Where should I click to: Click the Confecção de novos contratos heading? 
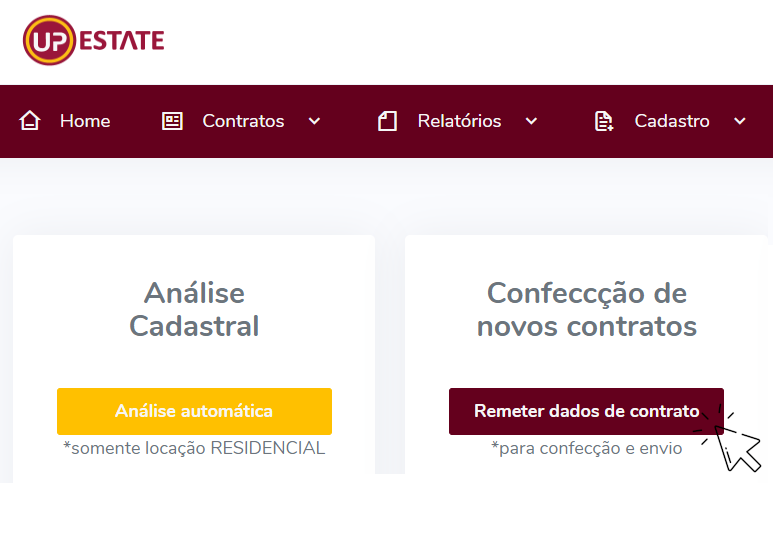[587, 309]
